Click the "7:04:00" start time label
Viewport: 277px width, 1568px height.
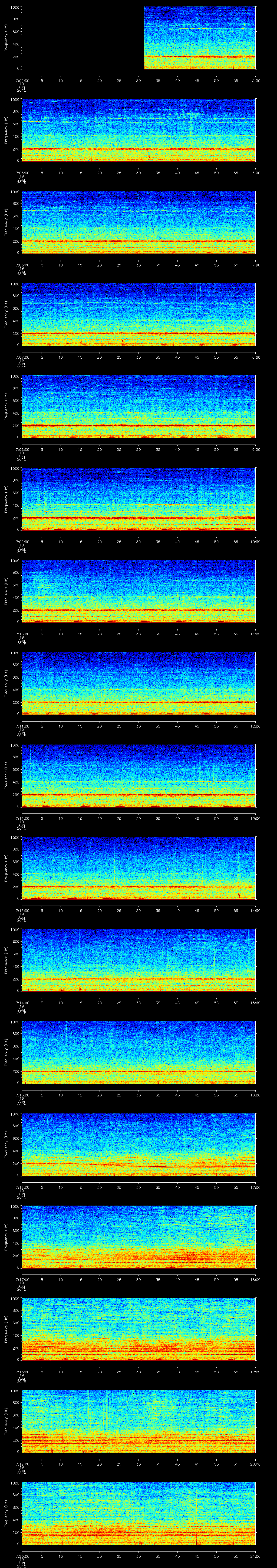point(22,80)
